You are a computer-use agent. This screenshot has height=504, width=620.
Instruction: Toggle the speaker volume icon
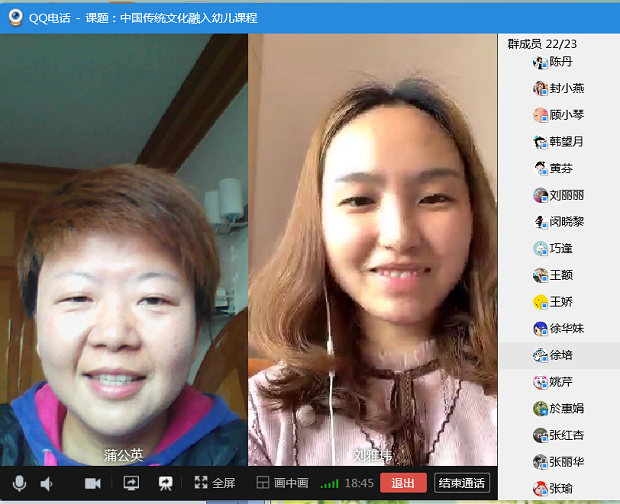tap(46, 483)
